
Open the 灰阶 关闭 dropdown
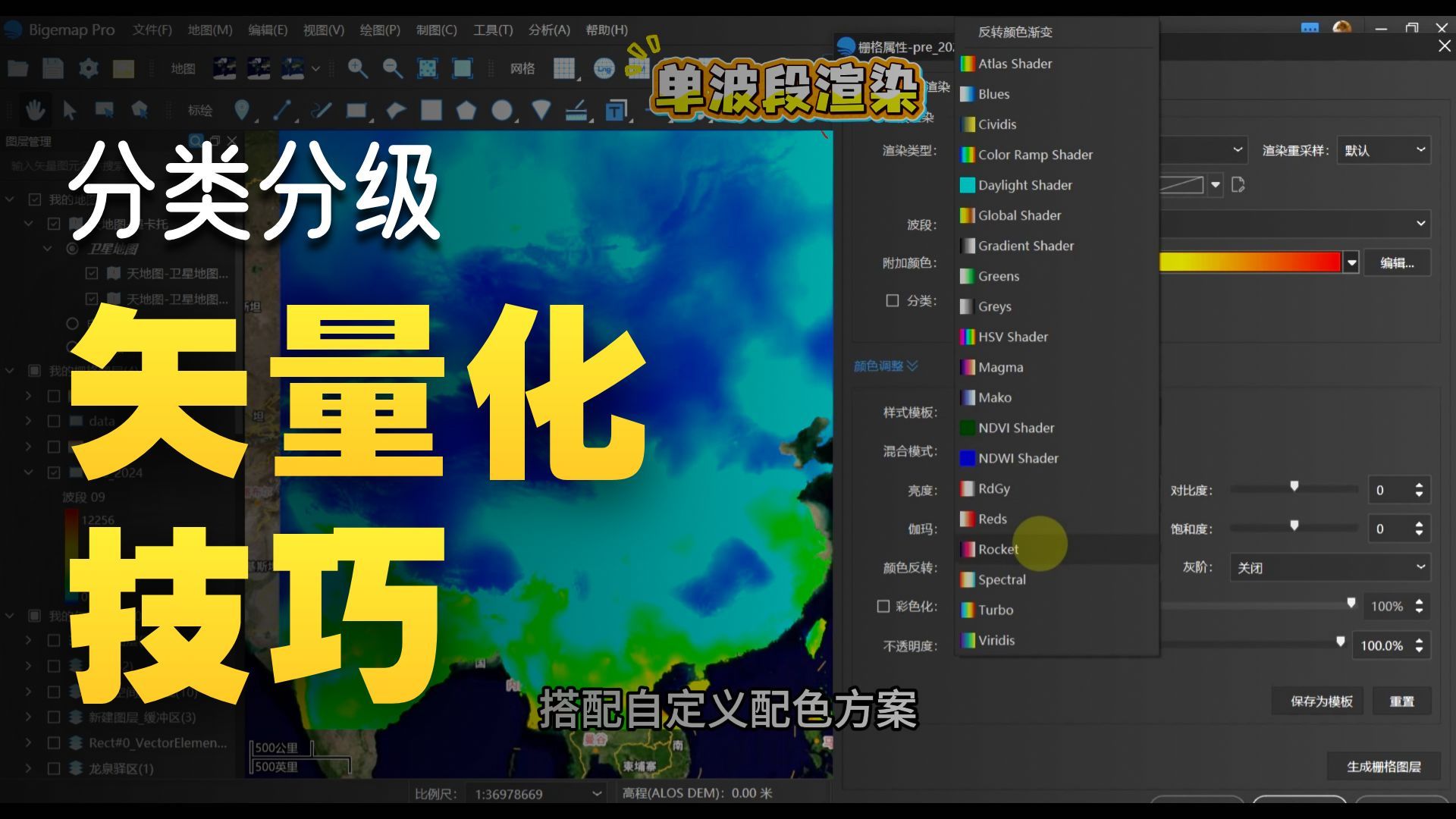1330,567
